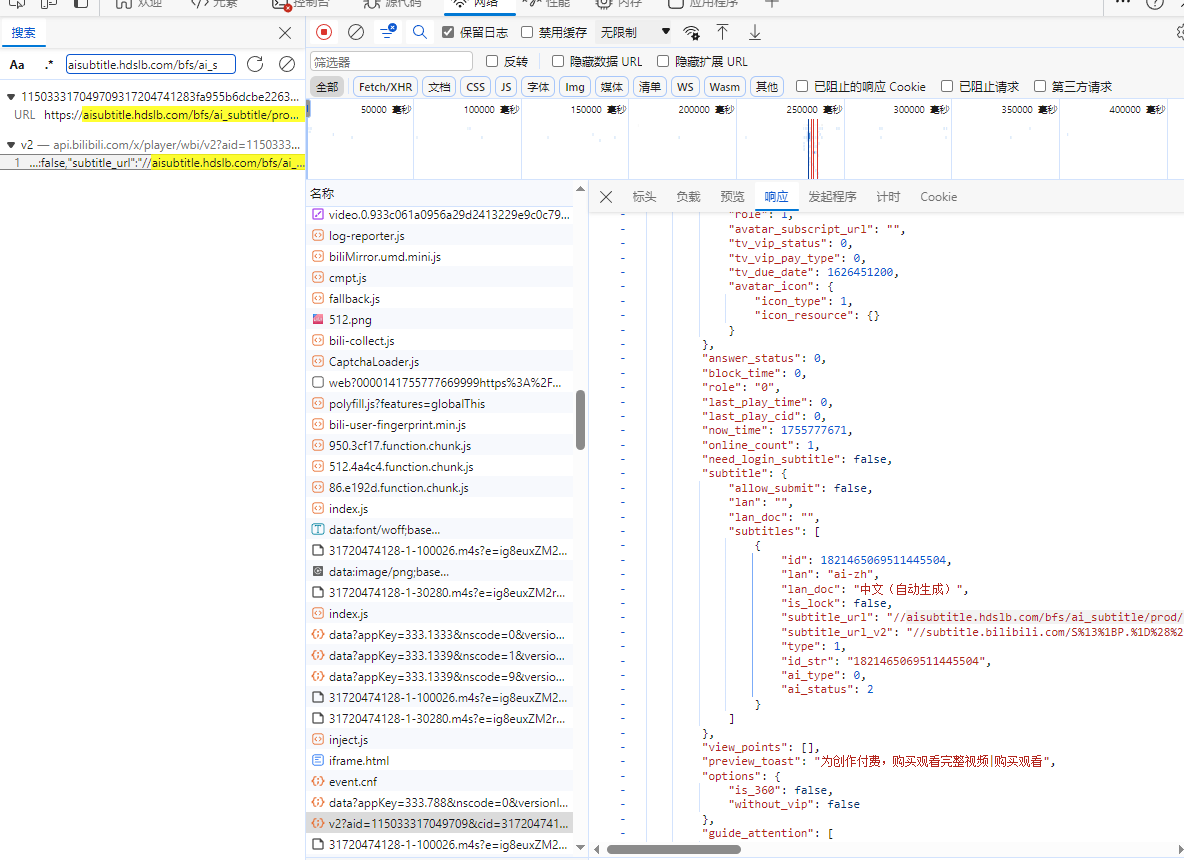Click the 筛选器 filter input field
The height and width of the screenshot is (860, 1184).
pos(391,62)
